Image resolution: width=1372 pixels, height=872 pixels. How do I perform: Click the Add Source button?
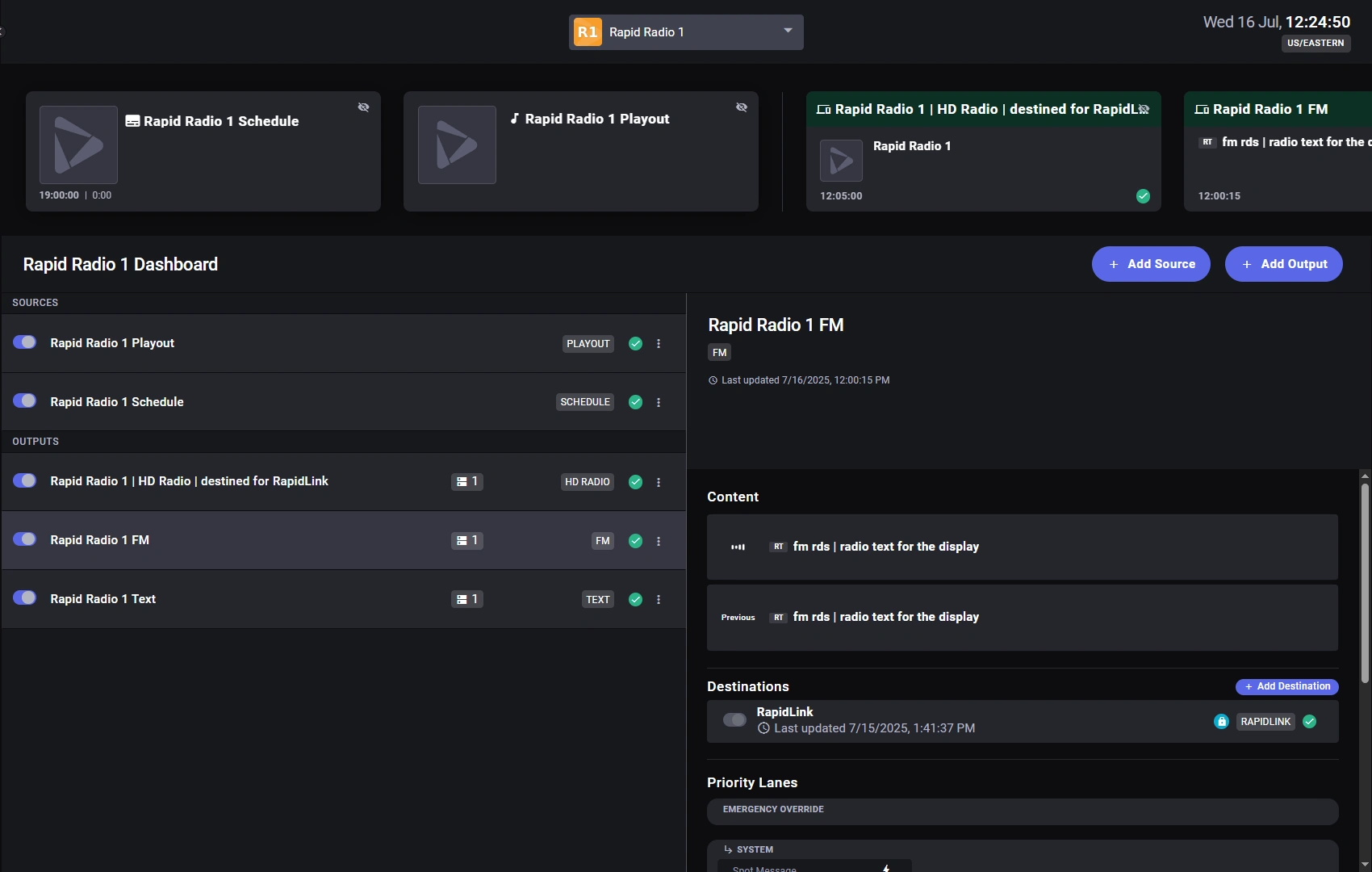click(x=1151, y=264)
